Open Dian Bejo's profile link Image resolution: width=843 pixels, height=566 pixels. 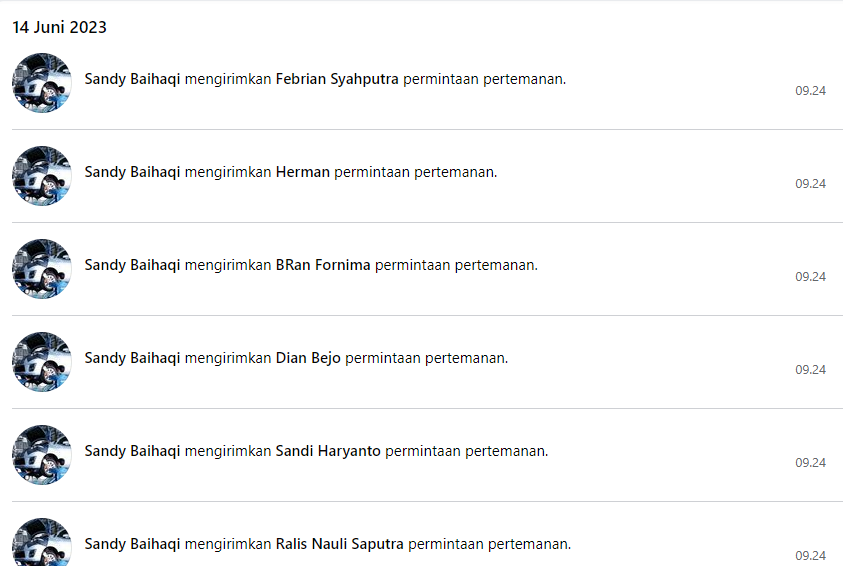tap(308, 358)
